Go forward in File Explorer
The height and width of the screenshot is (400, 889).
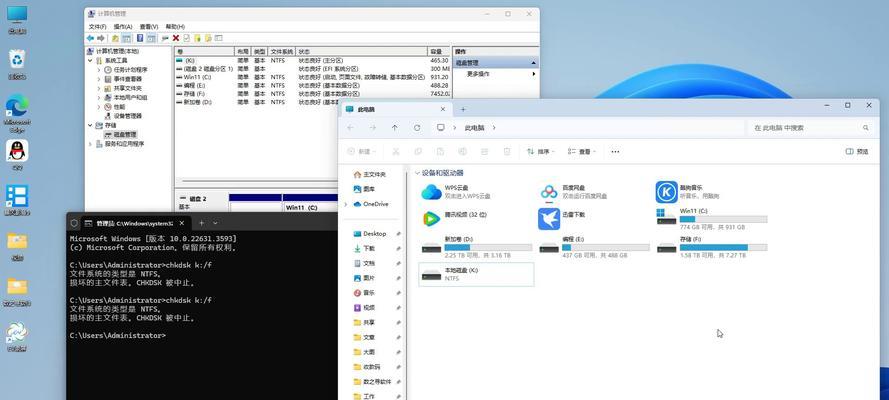(x=372, y=128)
